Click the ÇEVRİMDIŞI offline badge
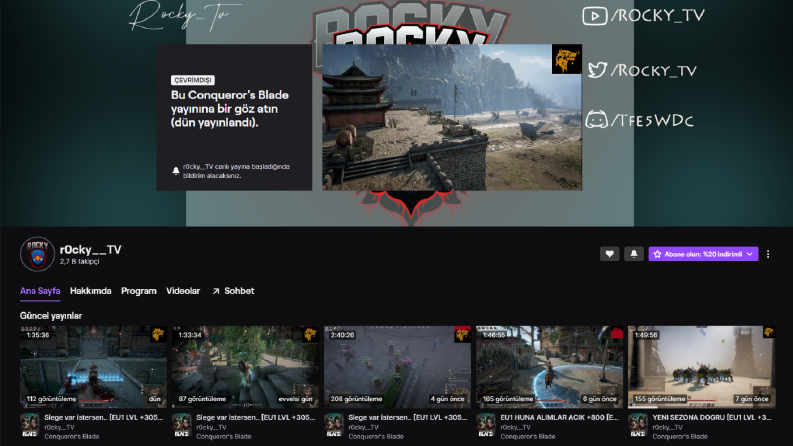793x446 pixels. [x=193, y=80]
